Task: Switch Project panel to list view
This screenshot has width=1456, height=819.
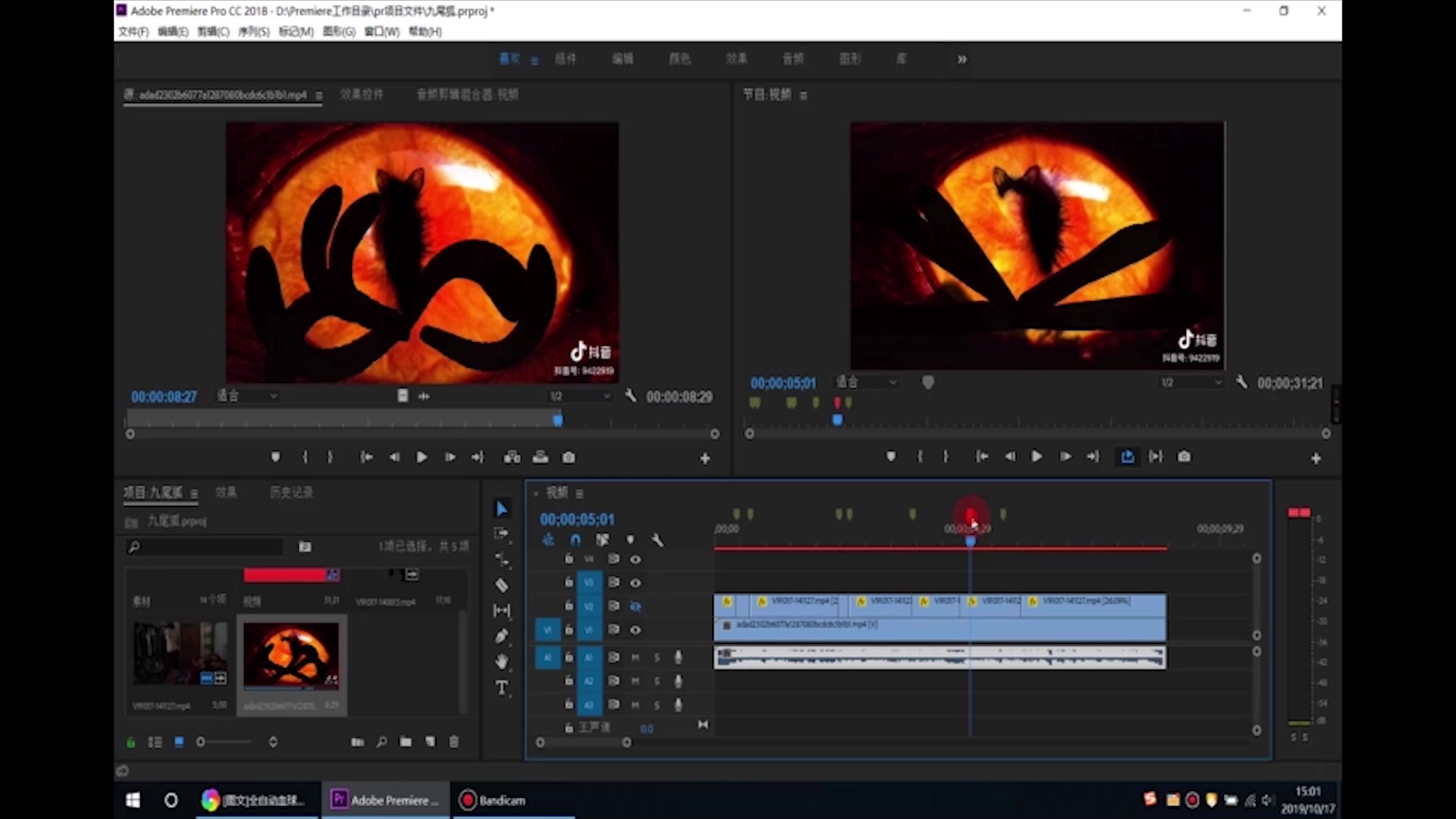Action: [155, 742]
